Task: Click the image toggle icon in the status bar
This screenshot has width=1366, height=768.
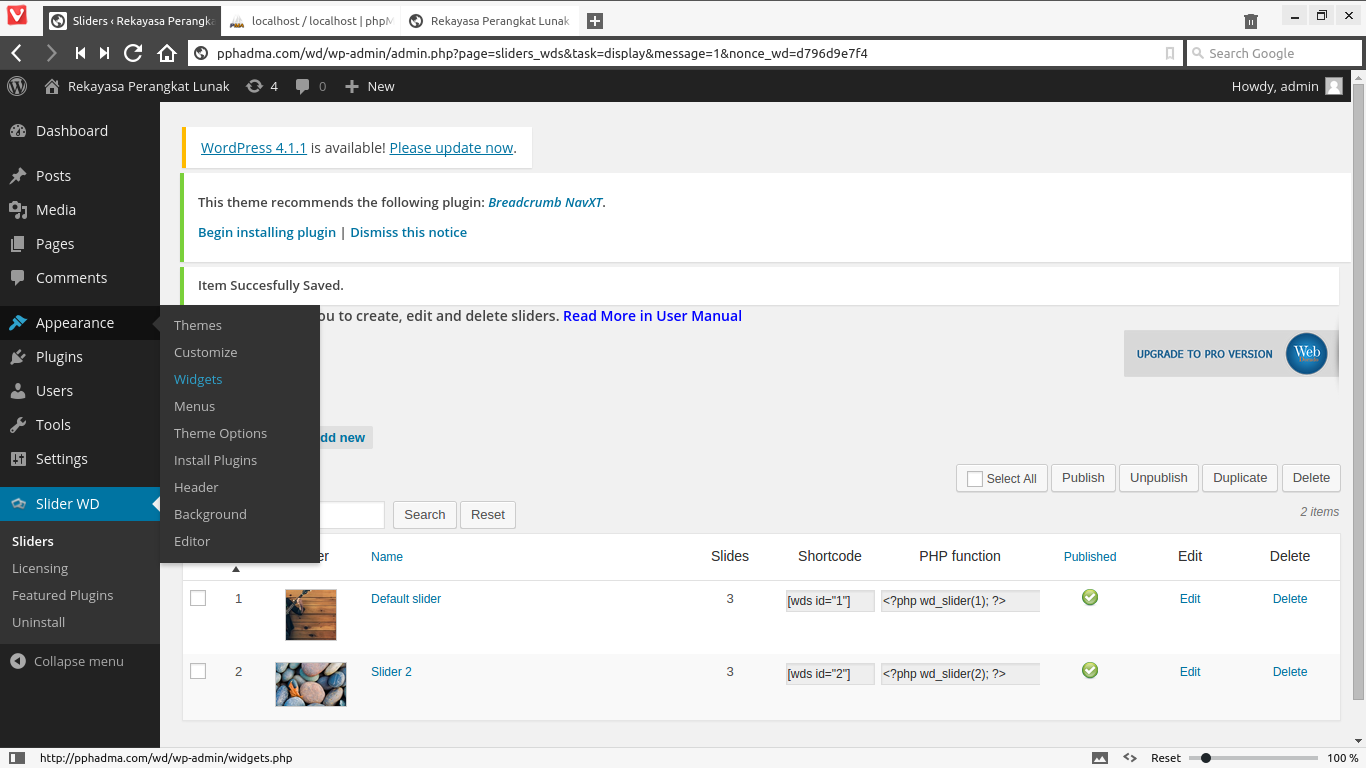Action: (x=1100, y=758)
